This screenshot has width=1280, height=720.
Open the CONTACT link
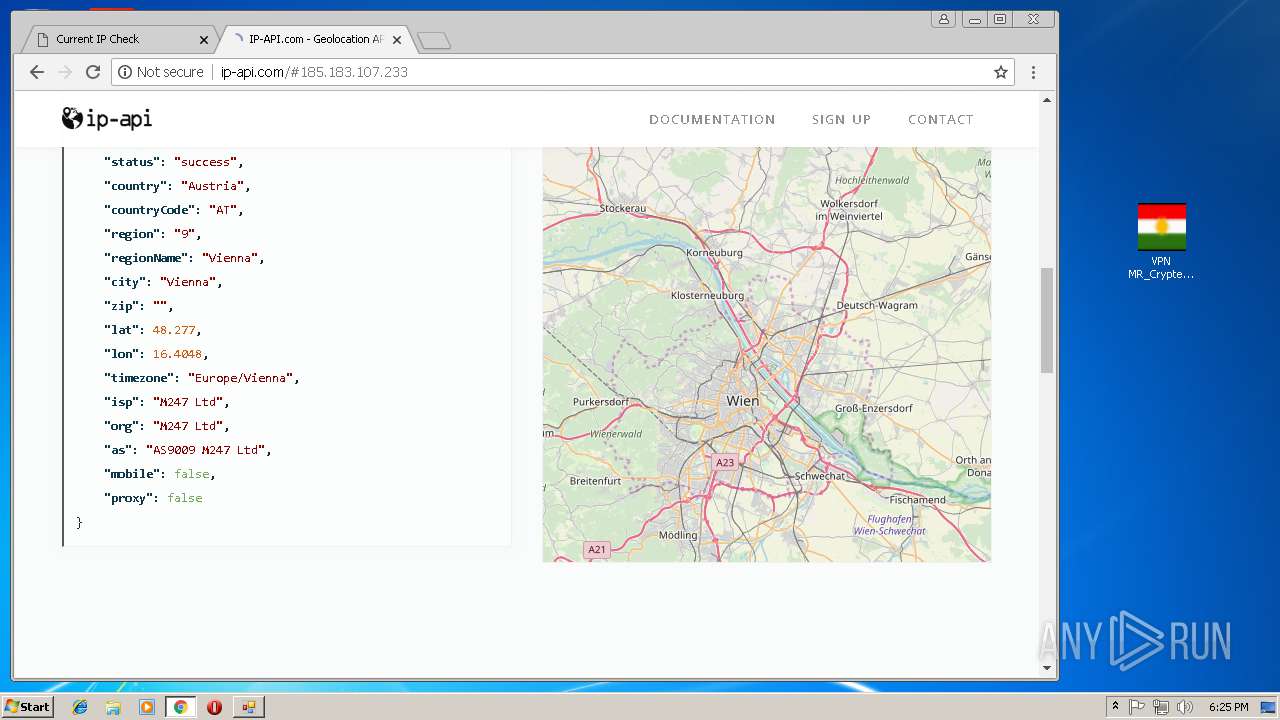(x=940, y=119)
